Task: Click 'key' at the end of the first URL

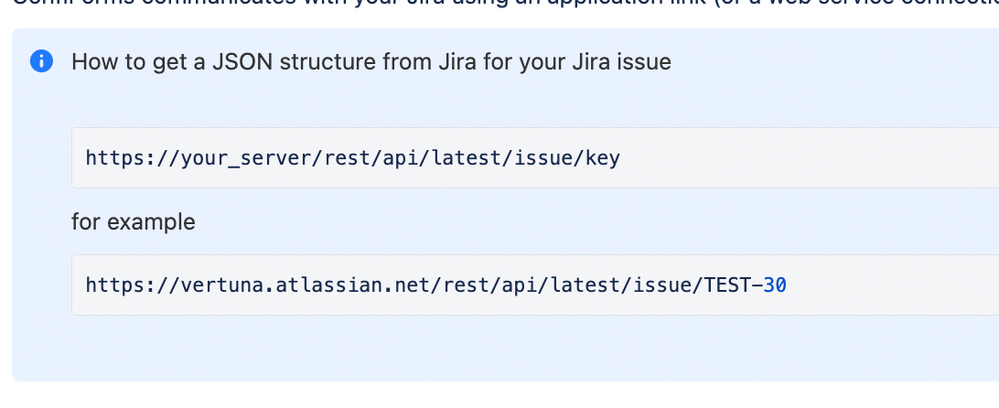Action: (x=602, y=158)
